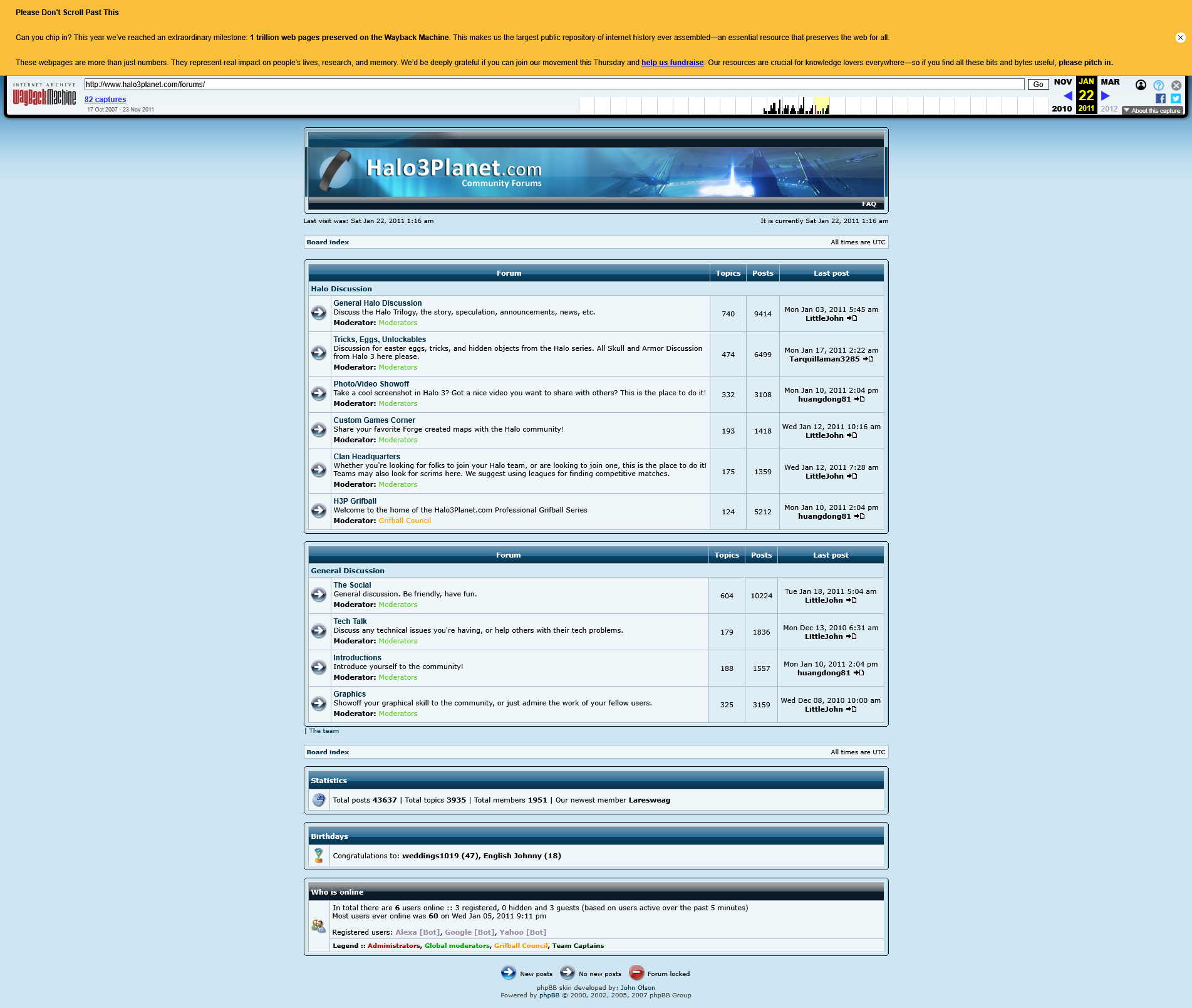Image resolution: width=1192 pixels, height=1008 pixels.
Task: Click the Who is online users icon
Action: [x=319, y=926]
